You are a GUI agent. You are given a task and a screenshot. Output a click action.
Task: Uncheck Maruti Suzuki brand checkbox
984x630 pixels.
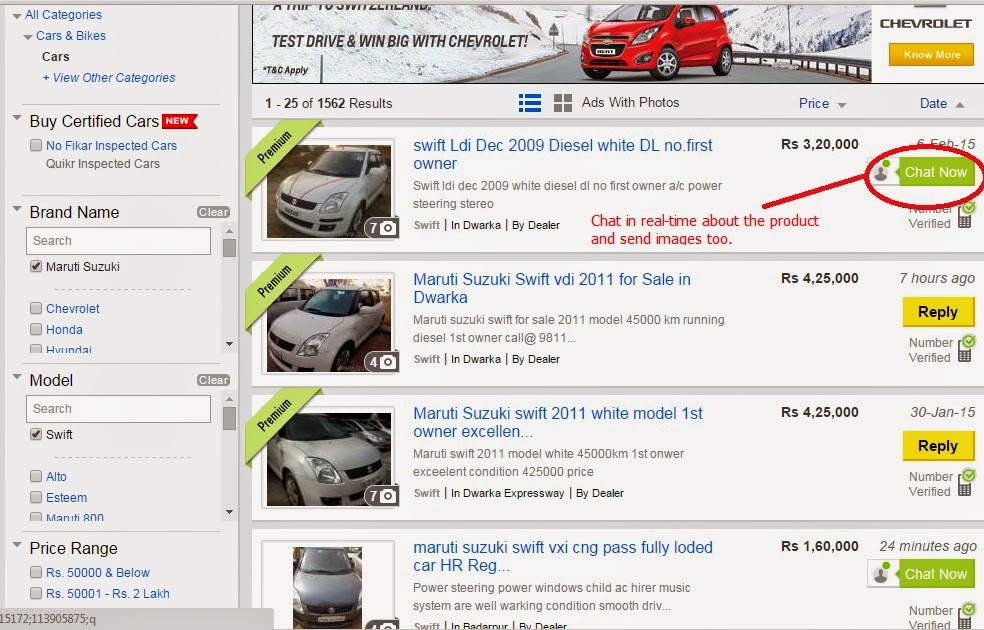click(x=36, y=267)
